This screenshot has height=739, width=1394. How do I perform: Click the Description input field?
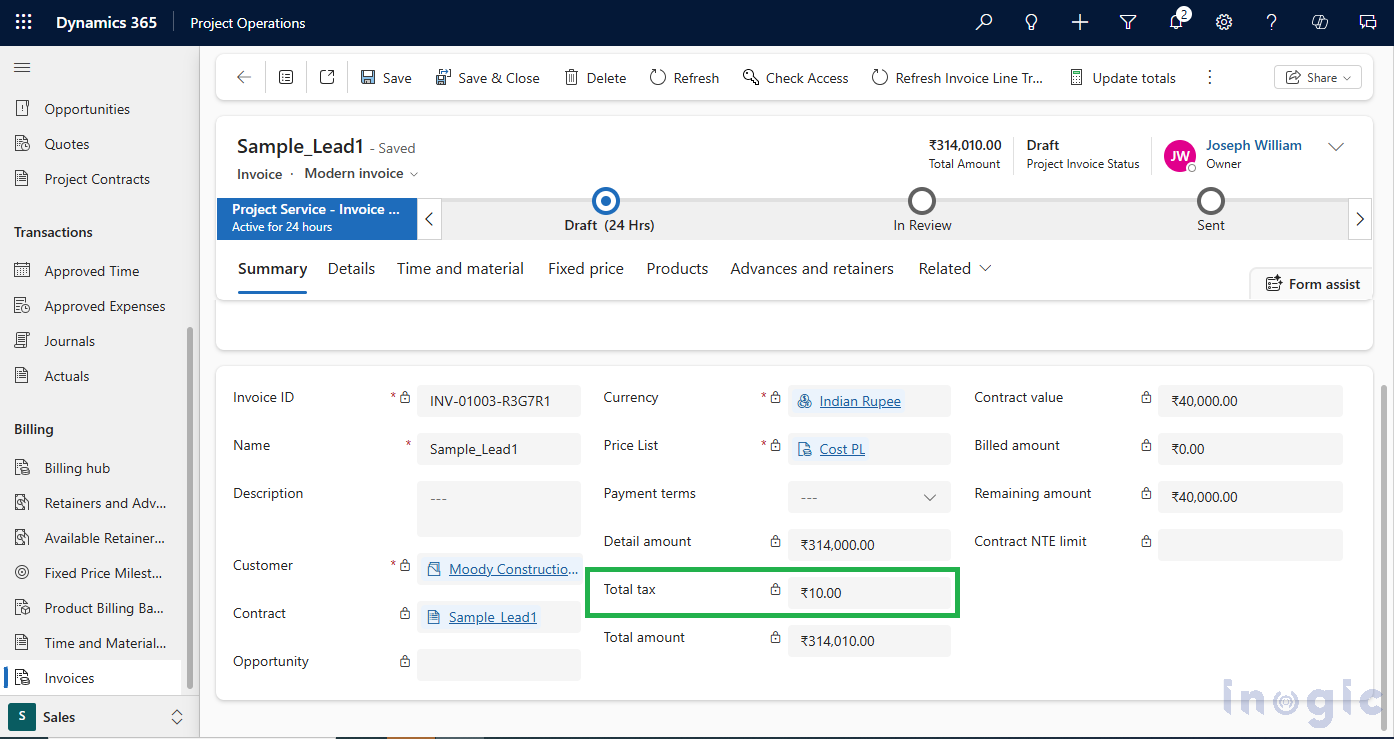pos(498,508)
